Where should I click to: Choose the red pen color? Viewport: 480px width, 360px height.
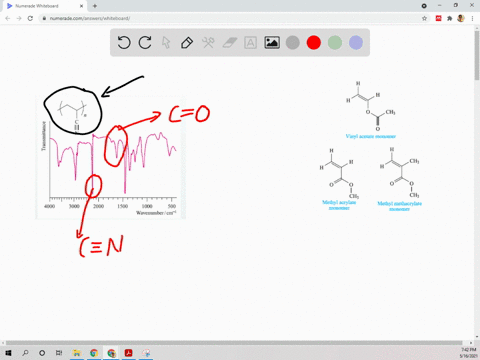[314, 43]
